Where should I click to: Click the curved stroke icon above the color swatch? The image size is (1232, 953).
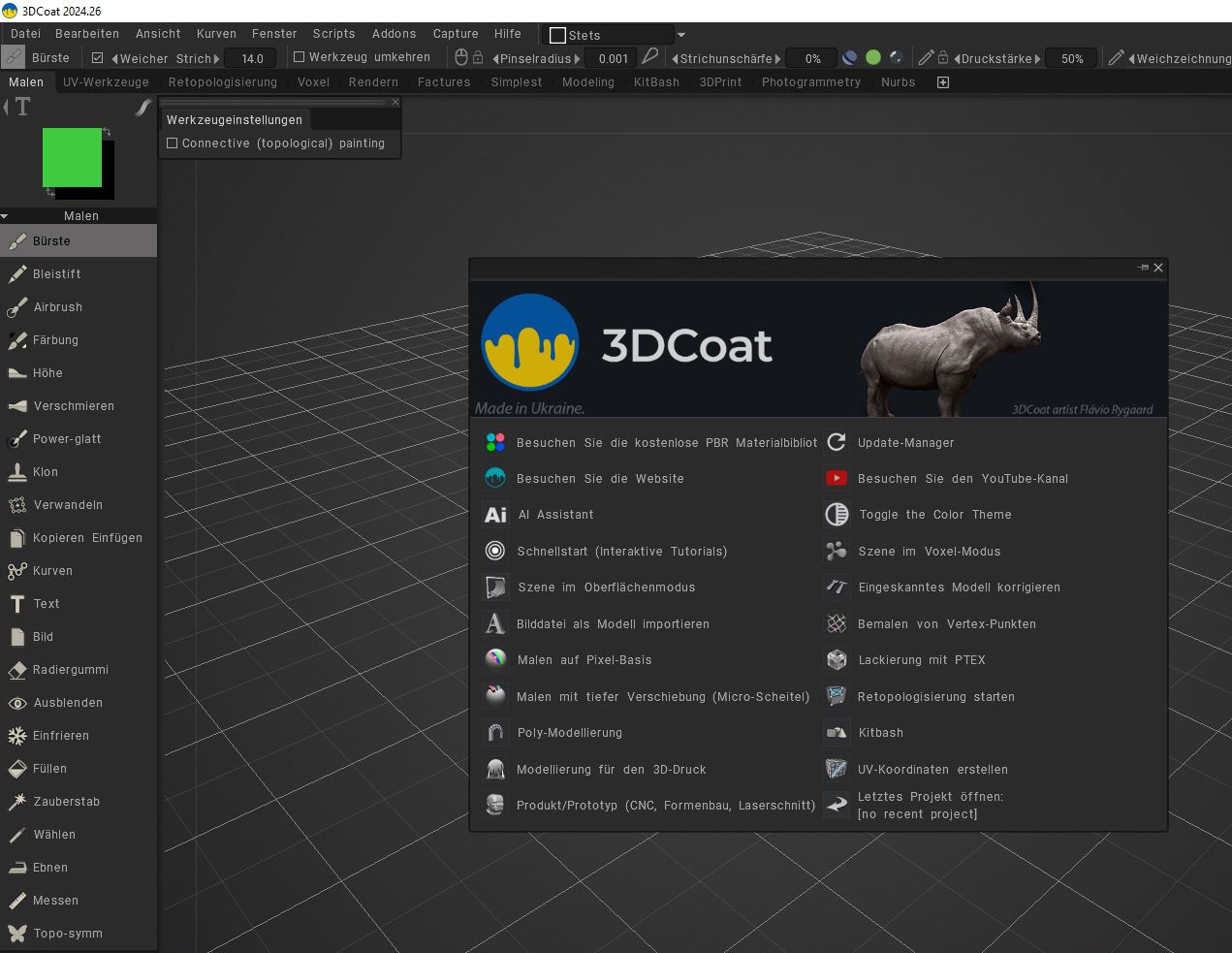pos(143,108)
